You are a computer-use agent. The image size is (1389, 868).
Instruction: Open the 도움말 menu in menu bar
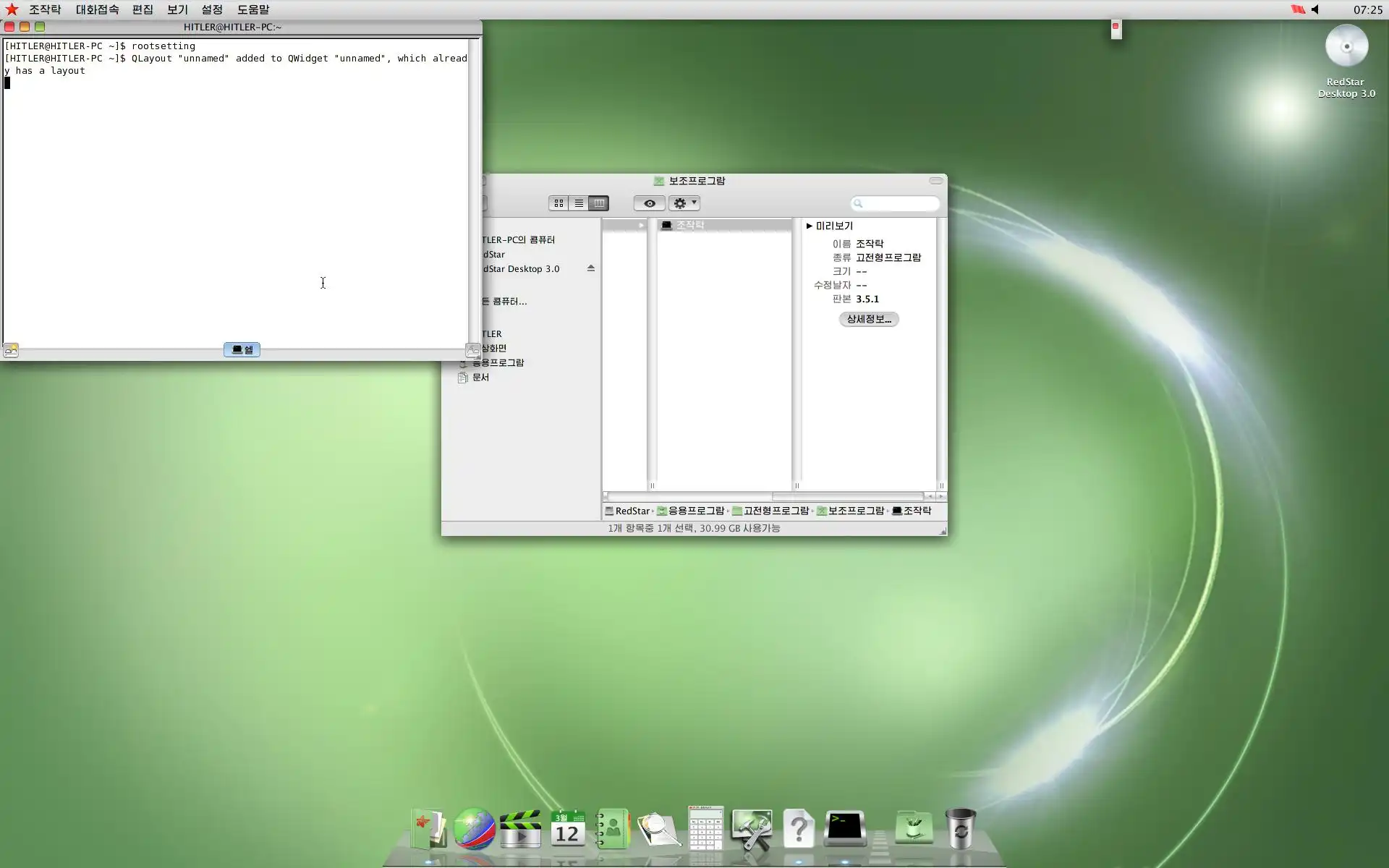click(x=253, y=9)
